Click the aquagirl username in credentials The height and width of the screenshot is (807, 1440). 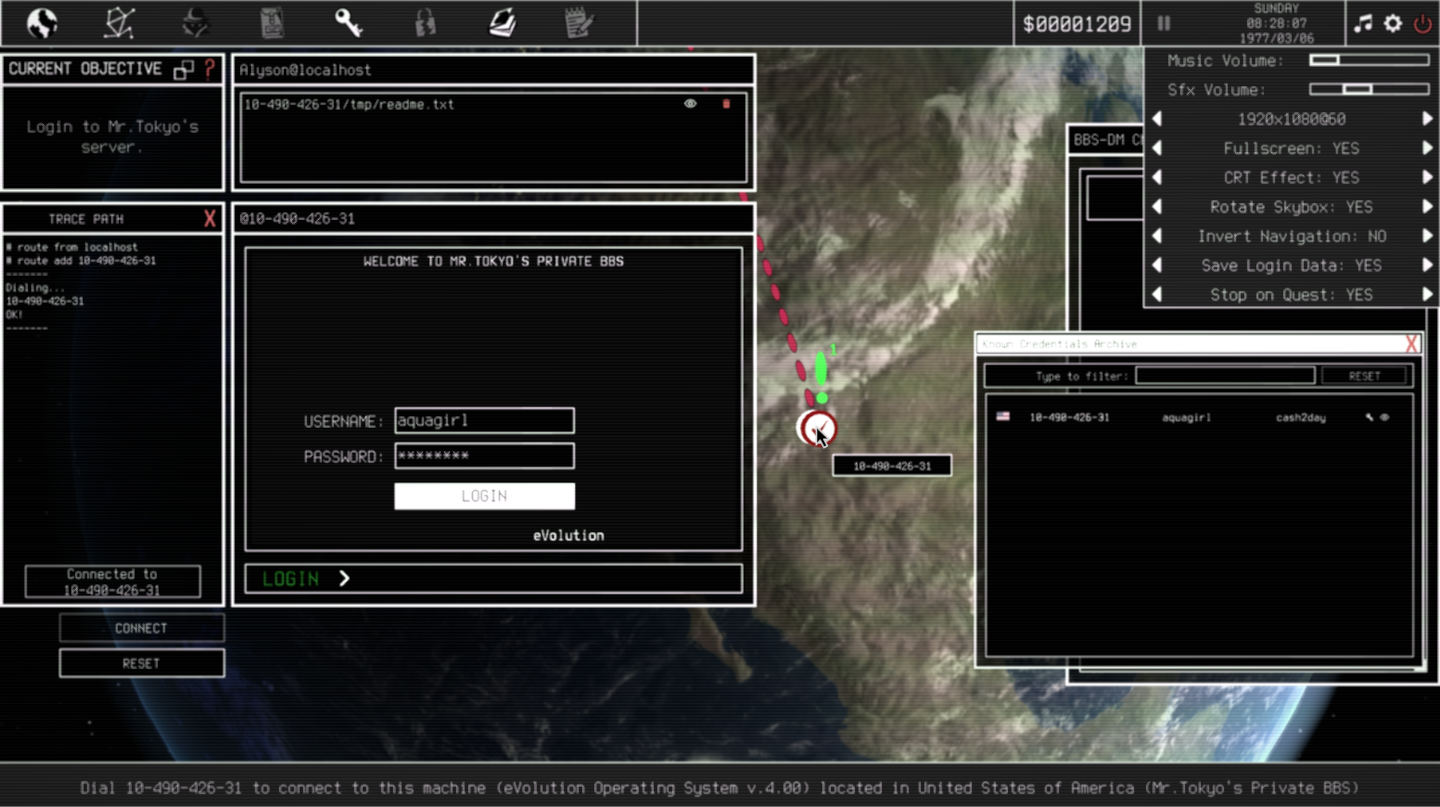(x=1186, y=417)
